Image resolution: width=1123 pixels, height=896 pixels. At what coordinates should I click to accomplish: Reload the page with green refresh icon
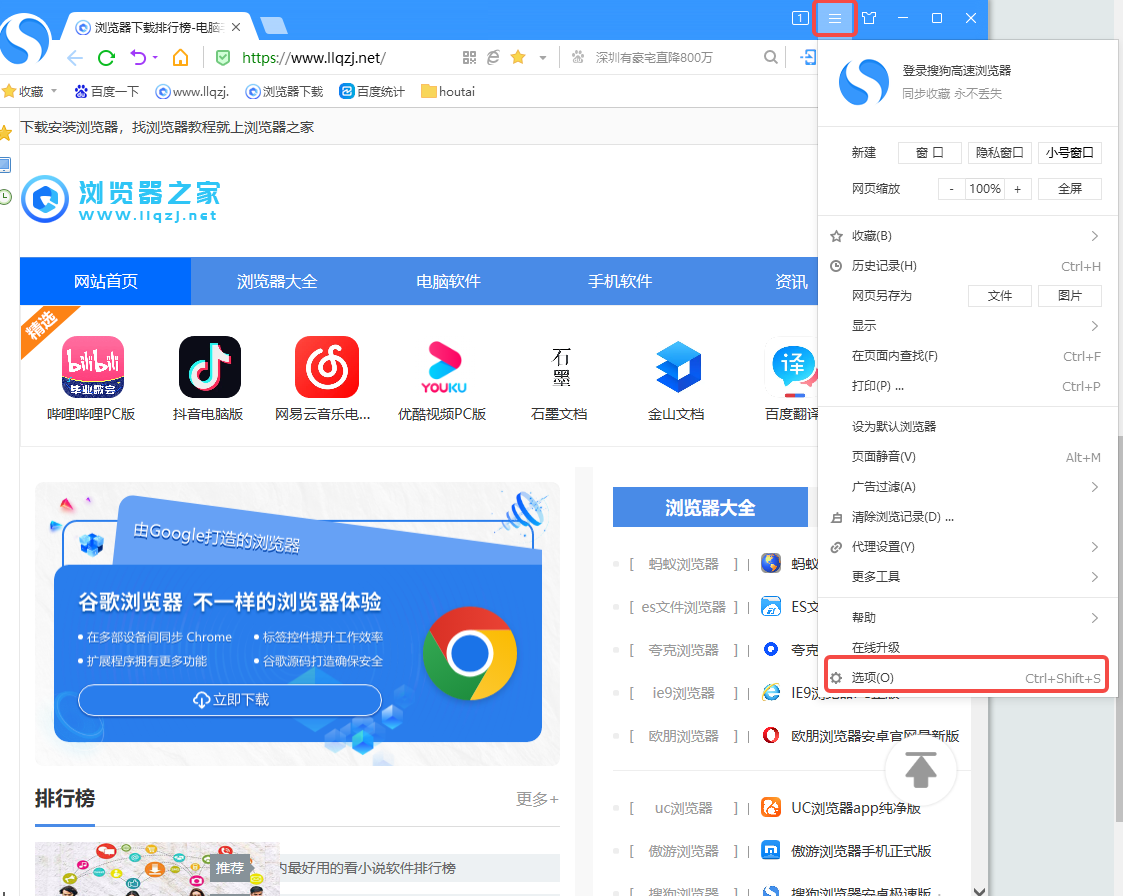click(x=106, y=58)
